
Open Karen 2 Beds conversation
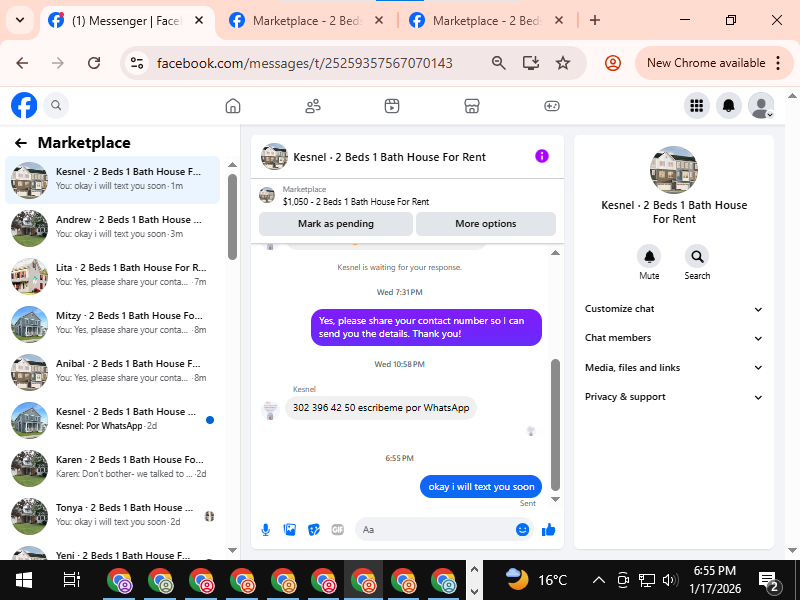coord(112,467)
